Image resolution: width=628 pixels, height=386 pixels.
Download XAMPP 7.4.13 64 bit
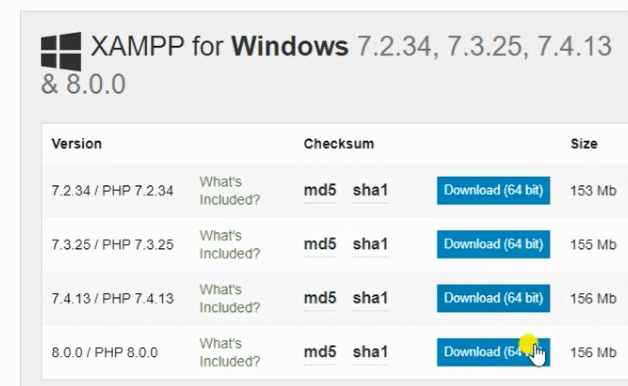tap(493, 298)
